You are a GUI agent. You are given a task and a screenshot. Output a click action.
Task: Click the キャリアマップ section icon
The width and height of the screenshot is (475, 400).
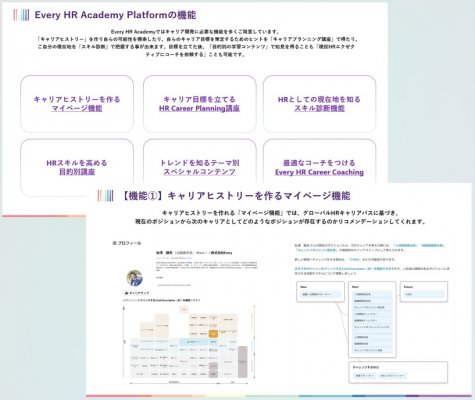pos(126,293)
